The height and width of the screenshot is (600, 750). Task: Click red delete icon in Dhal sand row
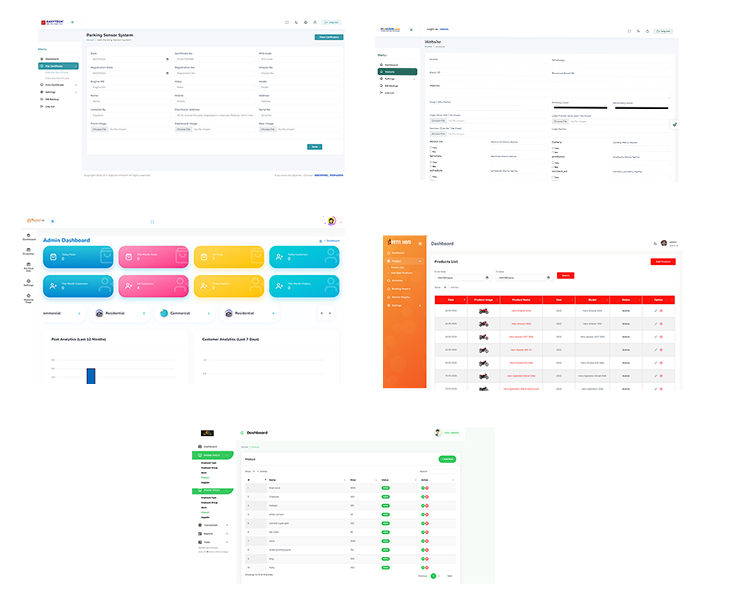click(x=429, y=486)
